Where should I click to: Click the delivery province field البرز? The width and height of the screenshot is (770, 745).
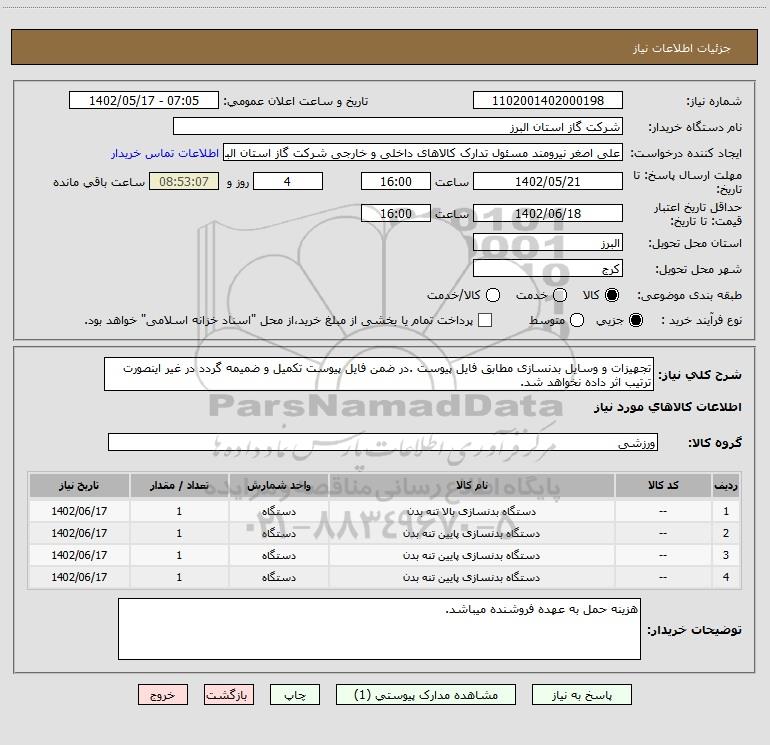pos(548,243)
